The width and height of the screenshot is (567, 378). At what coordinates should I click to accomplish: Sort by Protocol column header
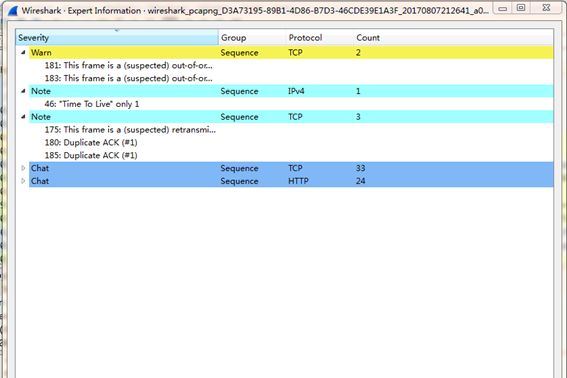coord(320,38)
